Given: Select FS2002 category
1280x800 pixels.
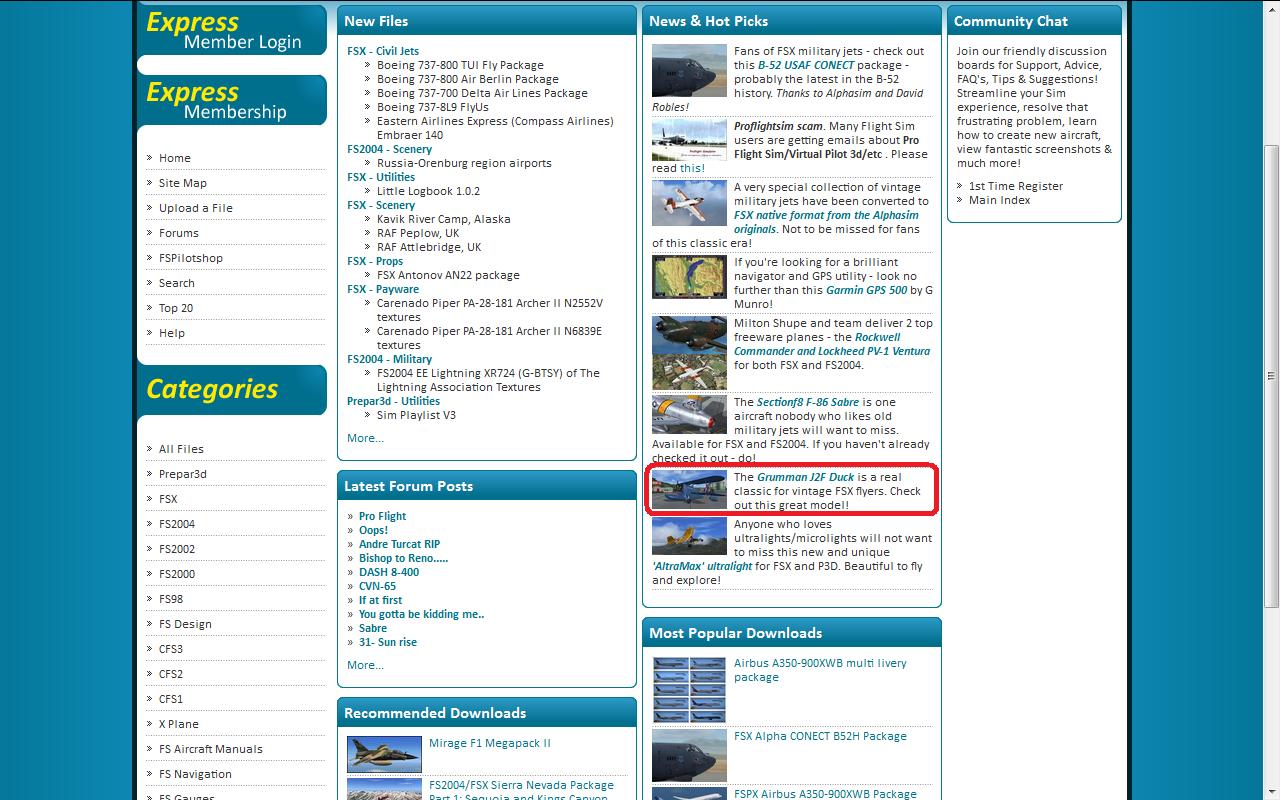Looking at the screenshot, I should click(177, 549).
